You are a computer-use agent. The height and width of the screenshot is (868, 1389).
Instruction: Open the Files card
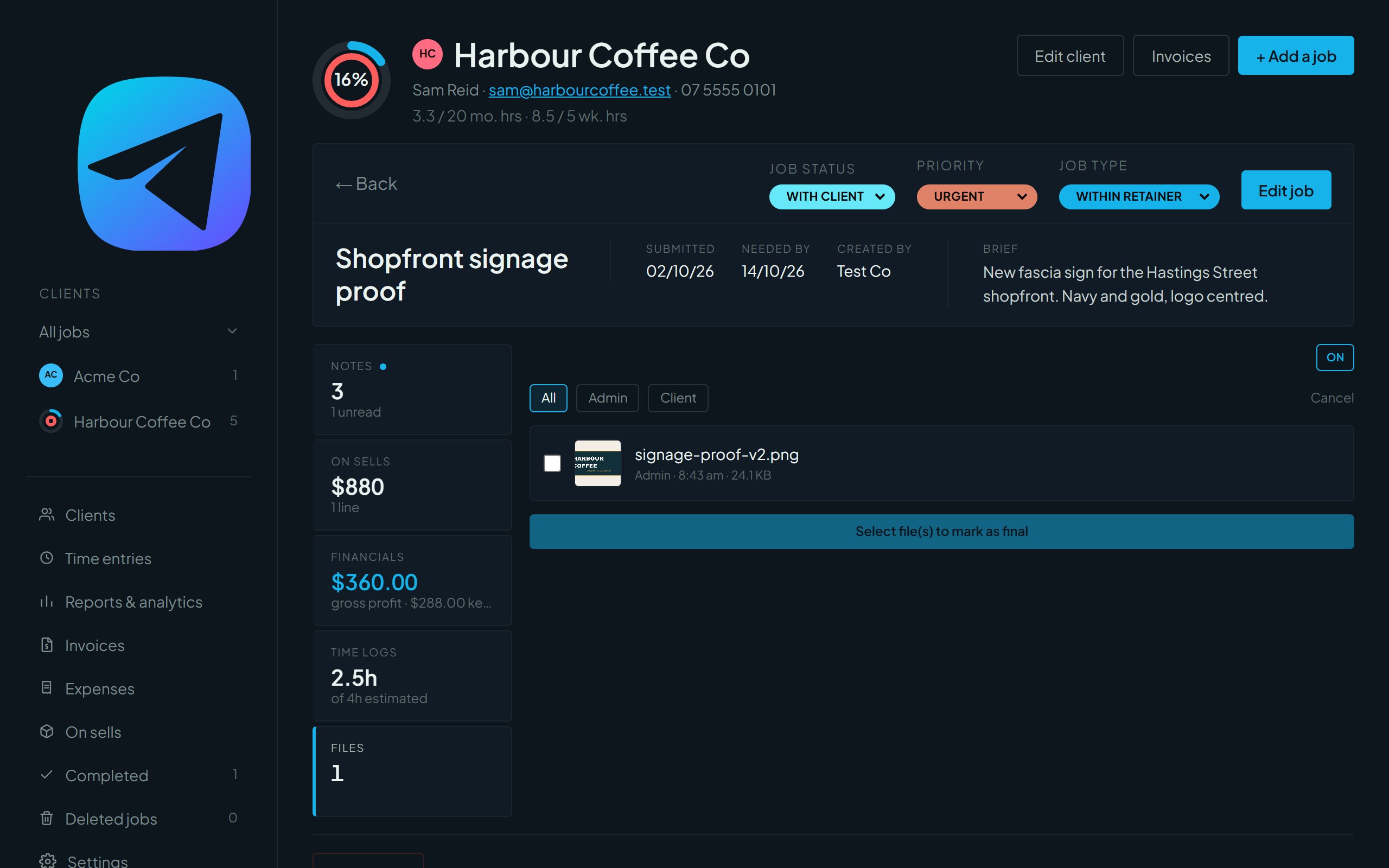coord(412,771)
